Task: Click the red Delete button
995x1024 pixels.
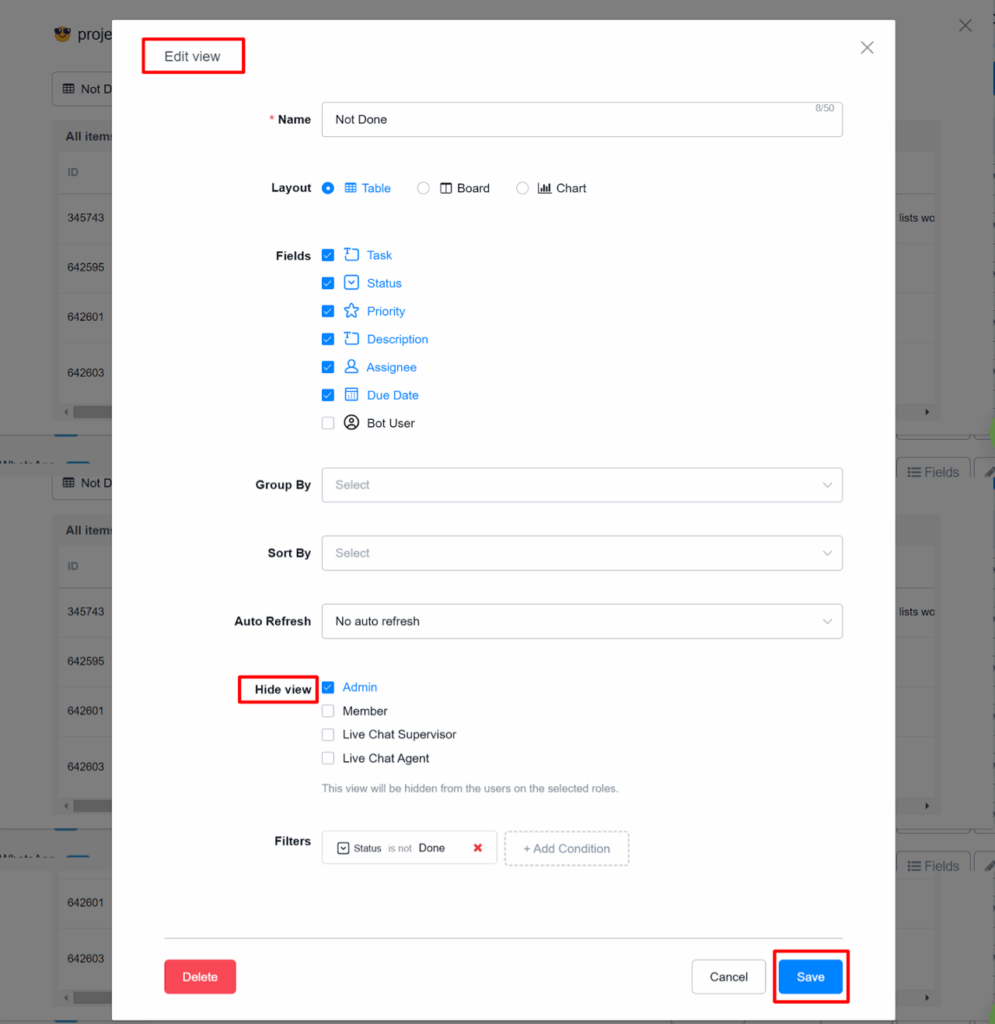Action: point(200,977)
